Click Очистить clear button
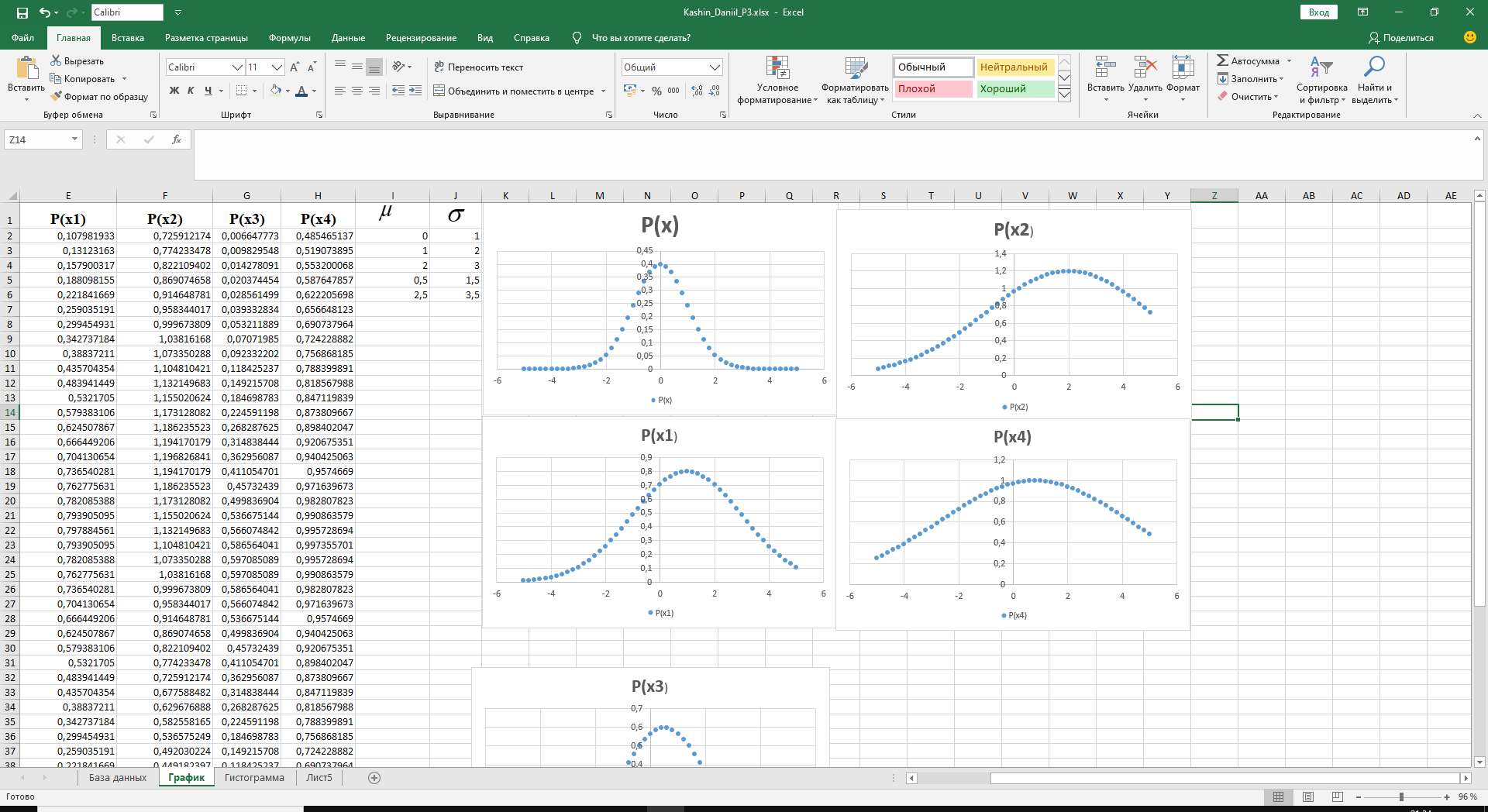The width and height of the screenshot is (1488, 812). pyautogui.click(x=1249, y=97)
